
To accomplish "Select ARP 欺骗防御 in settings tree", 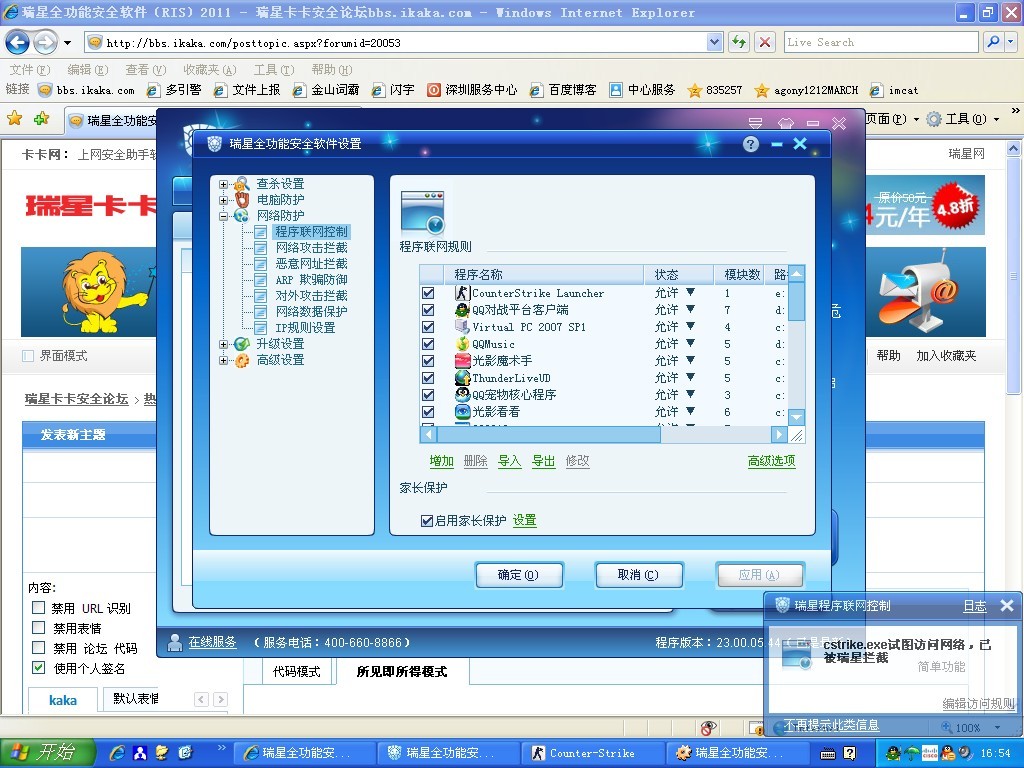I will click(x=312, y=280).
